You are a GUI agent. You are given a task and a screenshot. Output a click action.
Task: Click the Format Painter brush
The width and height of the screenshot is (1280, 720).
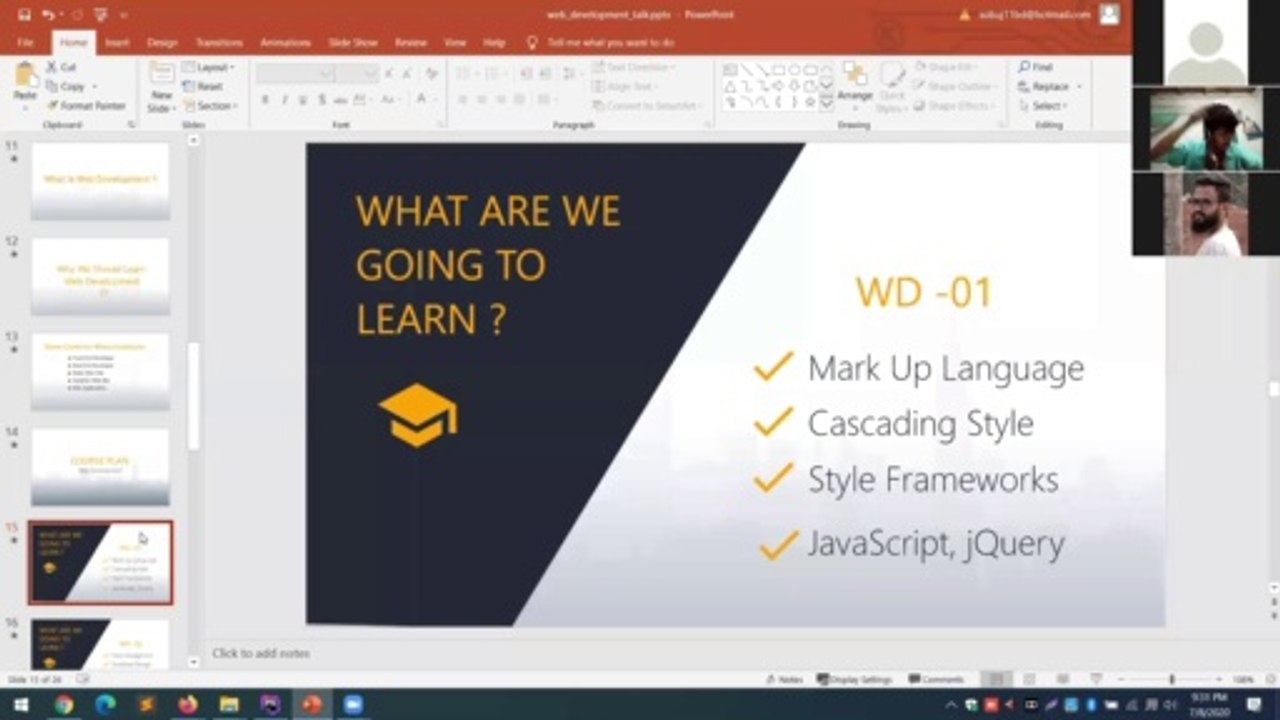click(x=86, y=105)
